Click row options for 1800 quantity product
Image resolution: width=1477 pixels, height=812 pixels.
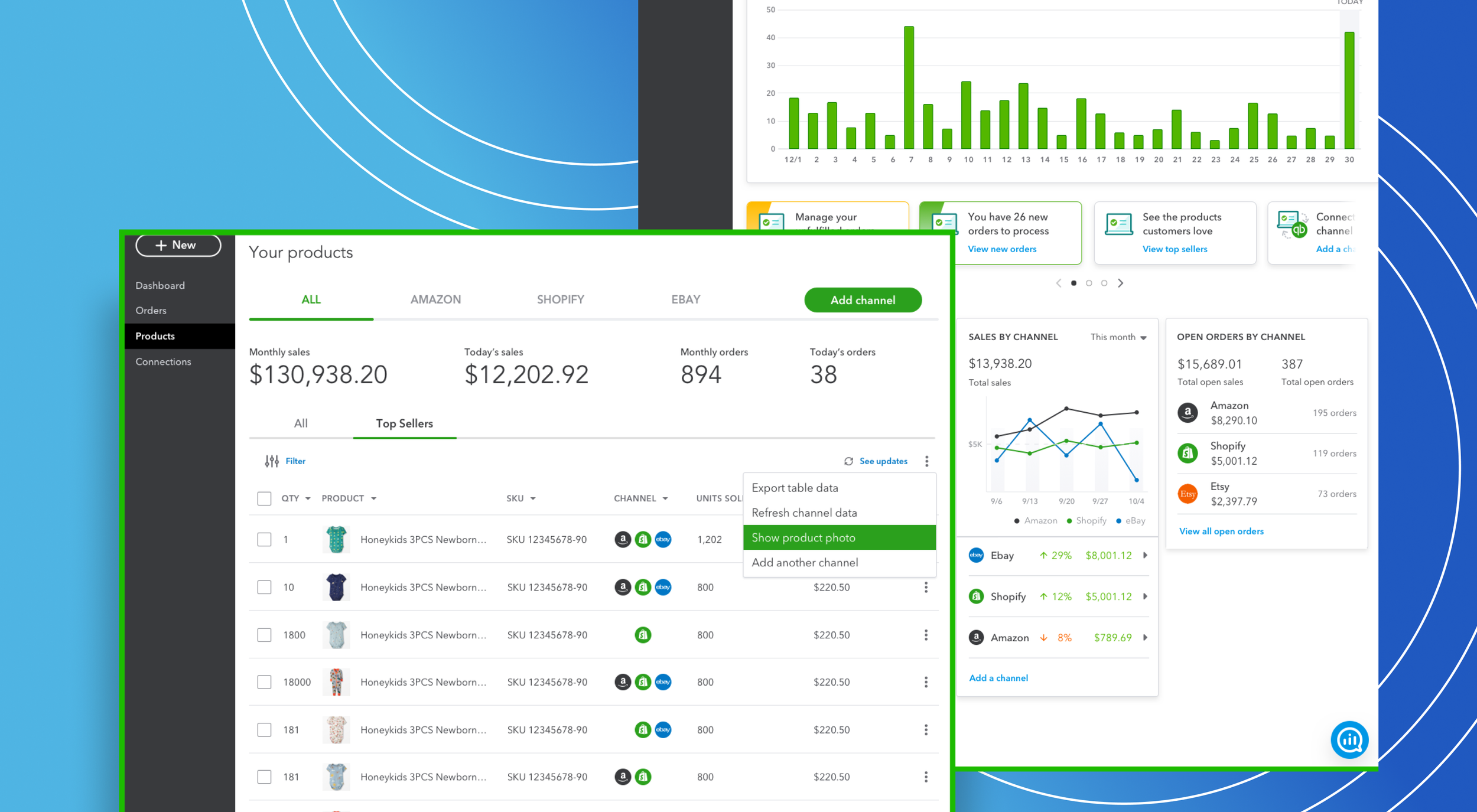[926, 635]
